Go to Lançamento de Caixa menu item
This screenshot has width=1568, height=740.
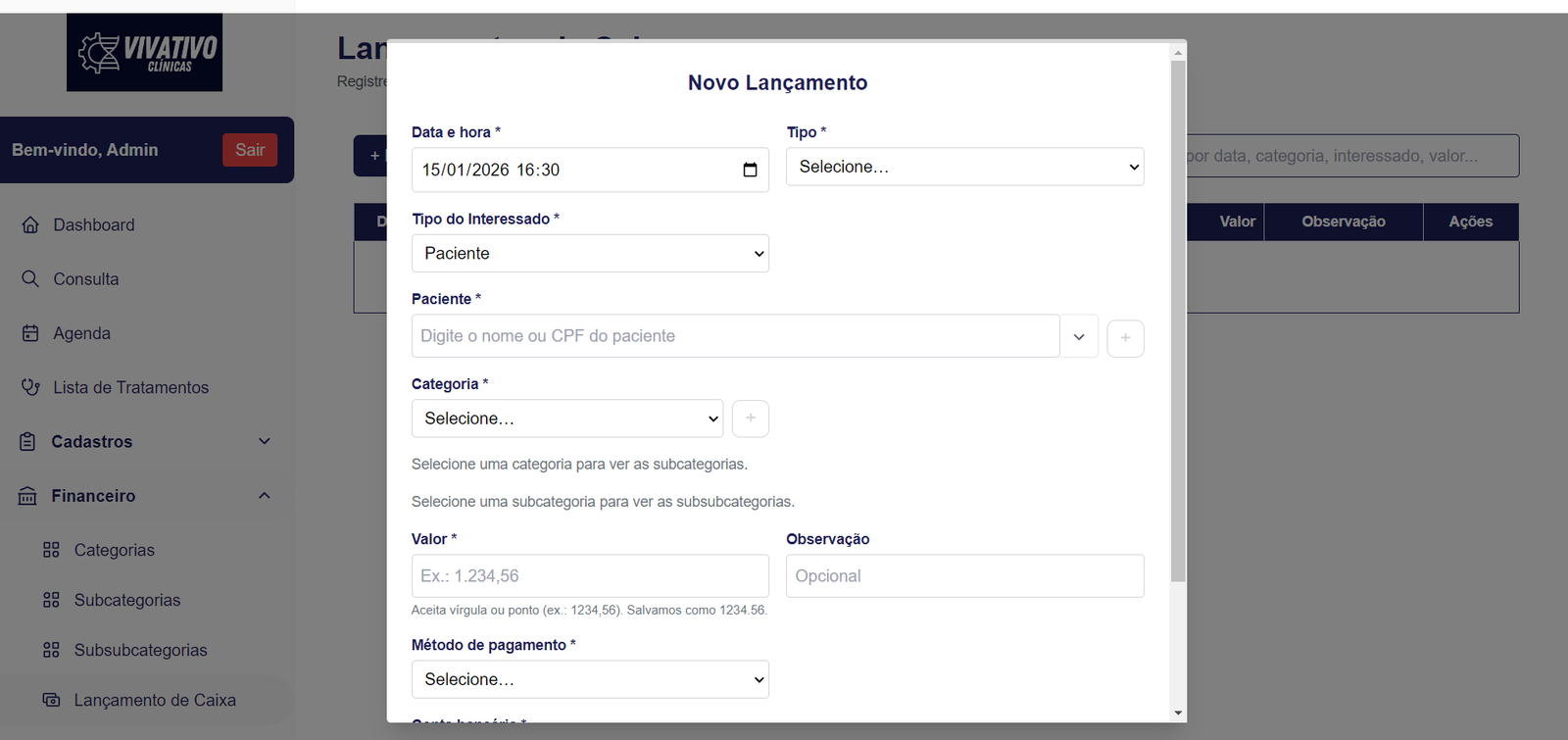tap(154, 700)
